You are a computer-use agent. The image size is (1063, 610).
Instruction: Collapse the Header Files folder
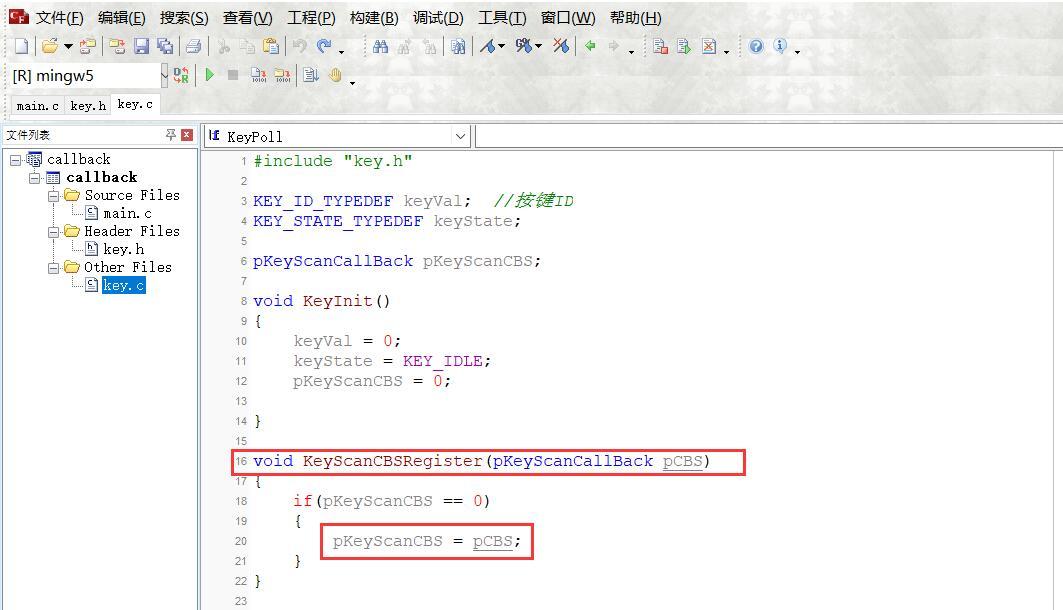pos(53,232)
